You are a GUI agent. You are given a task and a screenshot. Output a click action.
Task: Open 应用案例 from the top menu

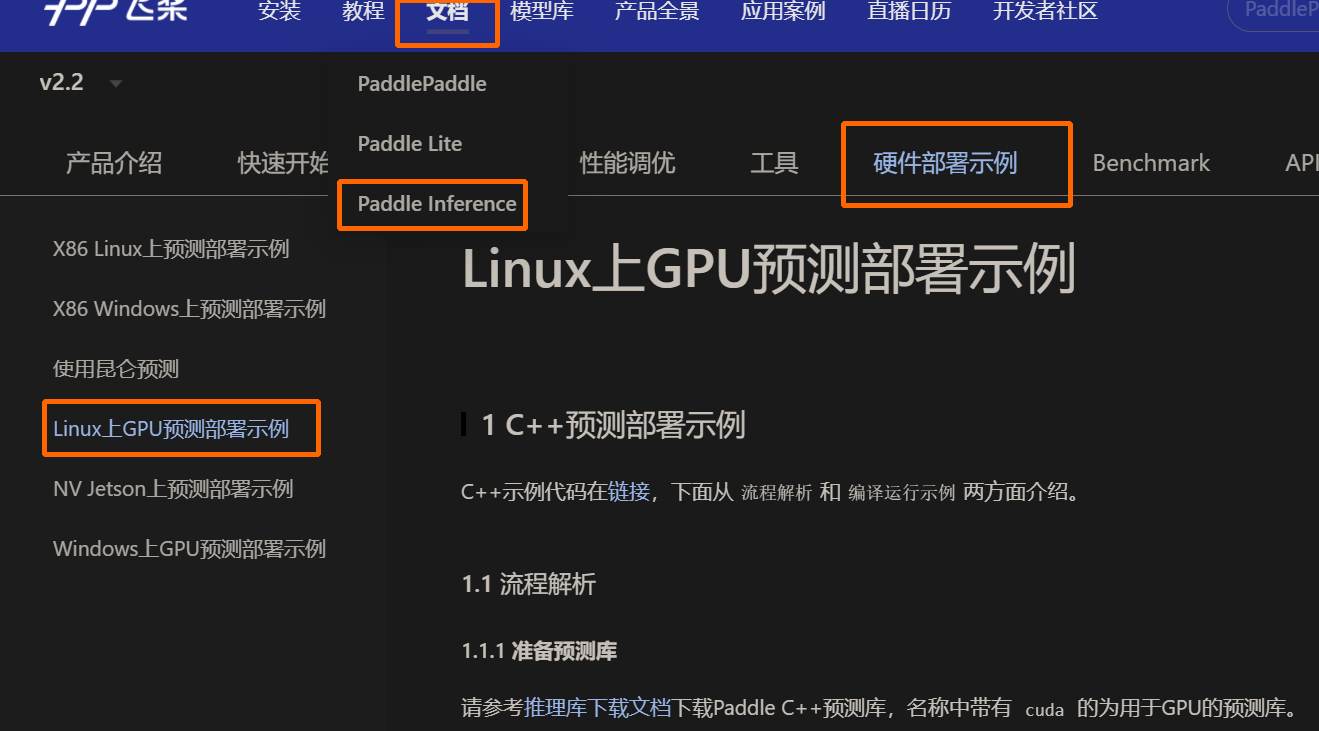[x=782, y=13]
